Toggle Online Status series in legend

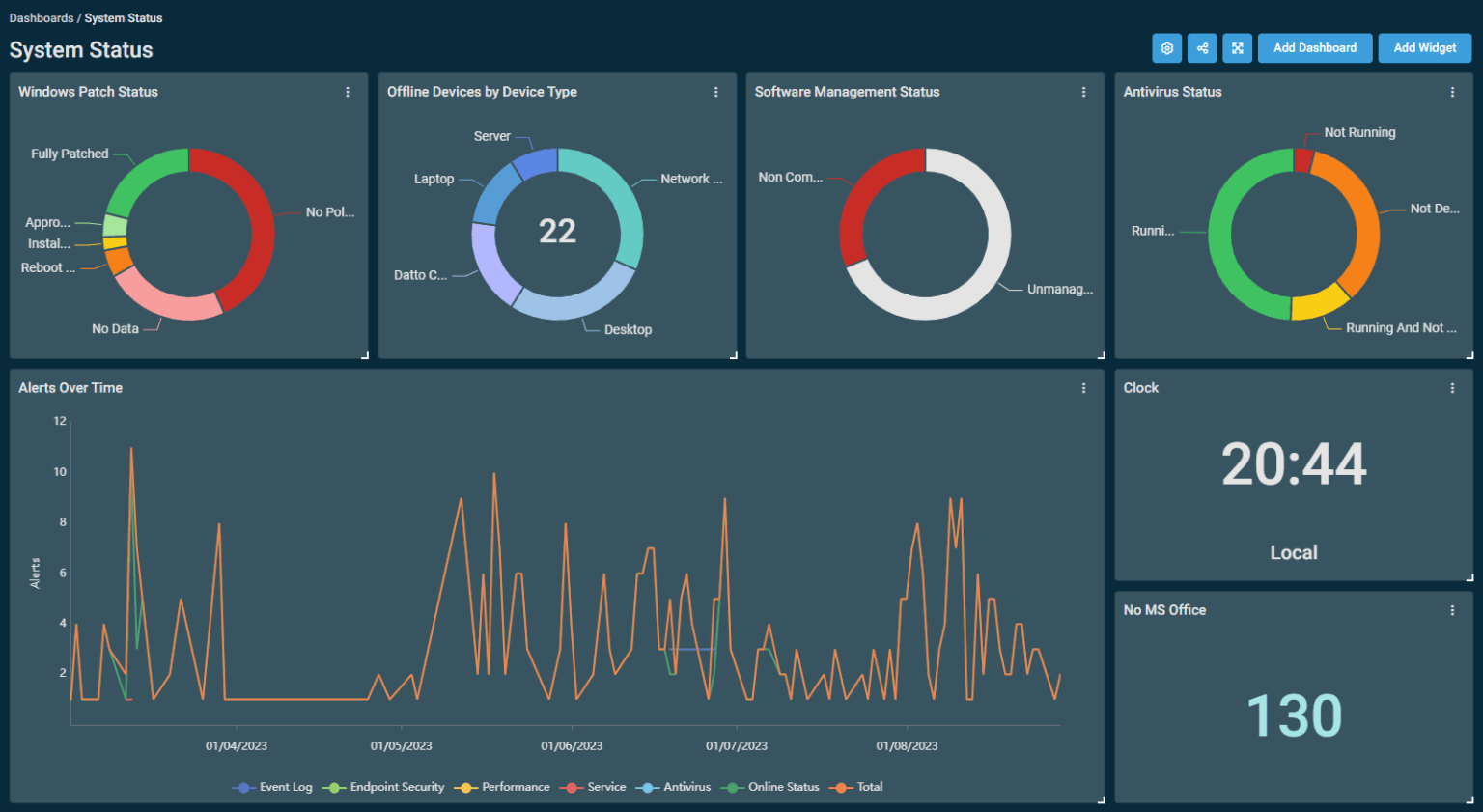pyautogui.click(x=770, y=787)
